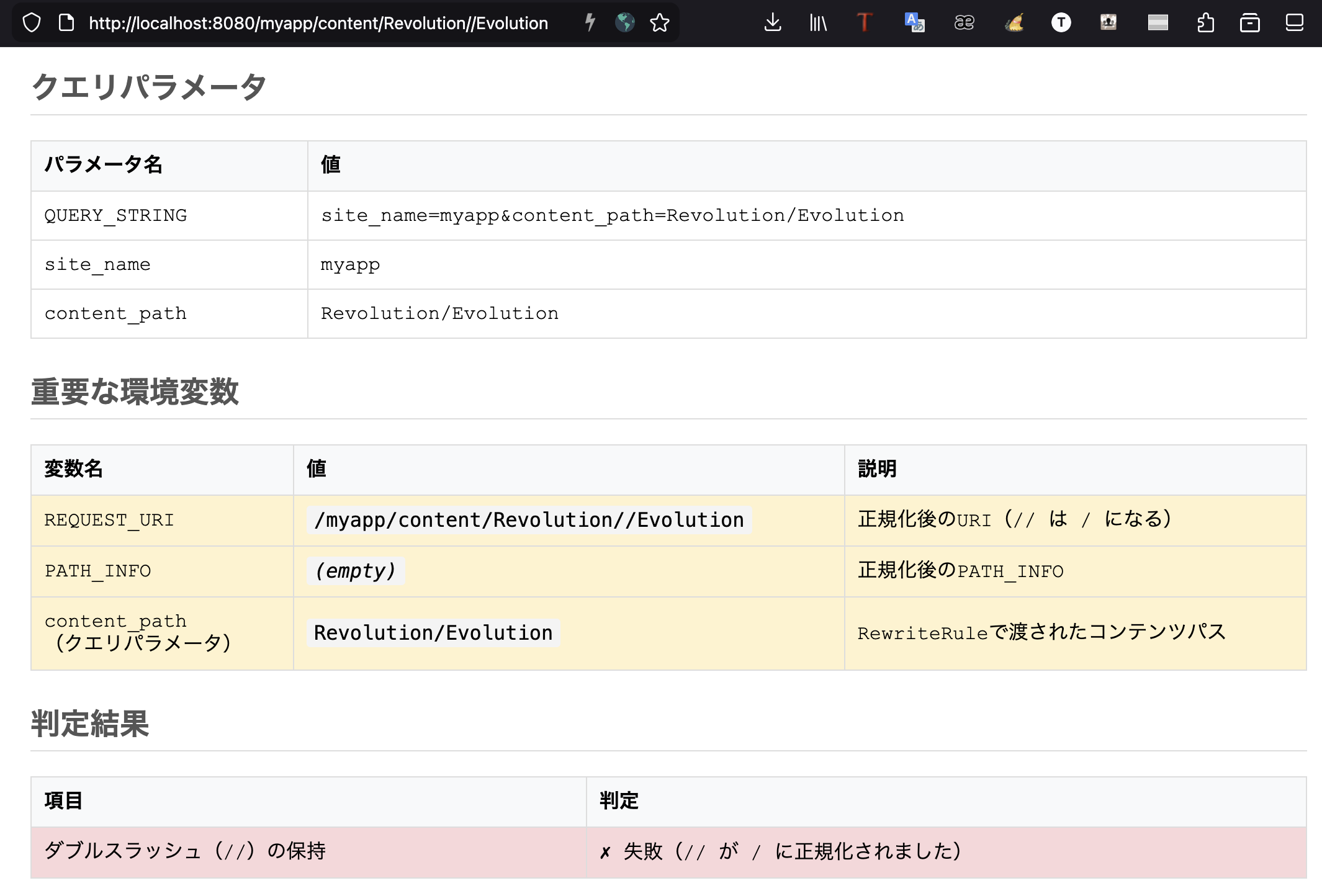The height and width of the screenshot is (896, 1322).
Task: Open the translate extension icon
Action: click(914, 23)
